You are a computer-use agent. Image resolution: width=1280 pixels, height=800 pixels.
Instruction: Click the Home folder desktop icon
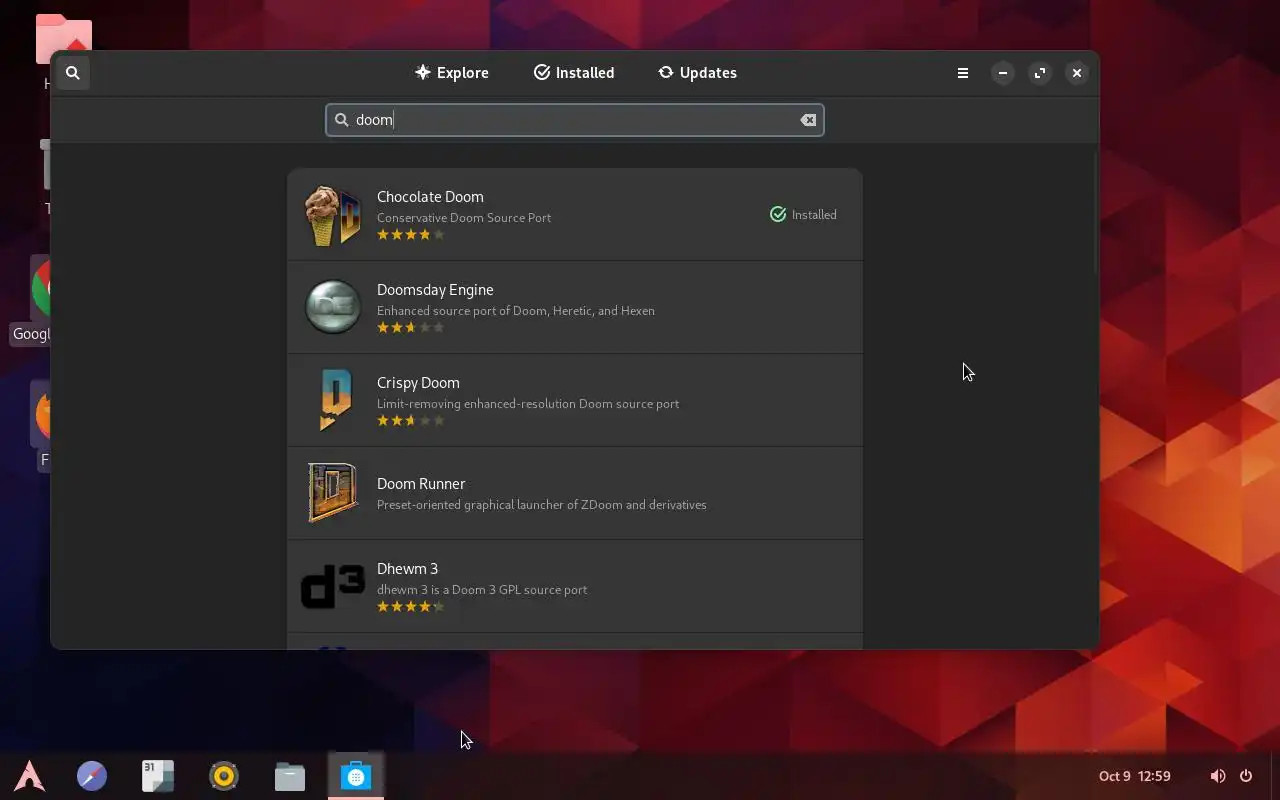pos(64,32)
